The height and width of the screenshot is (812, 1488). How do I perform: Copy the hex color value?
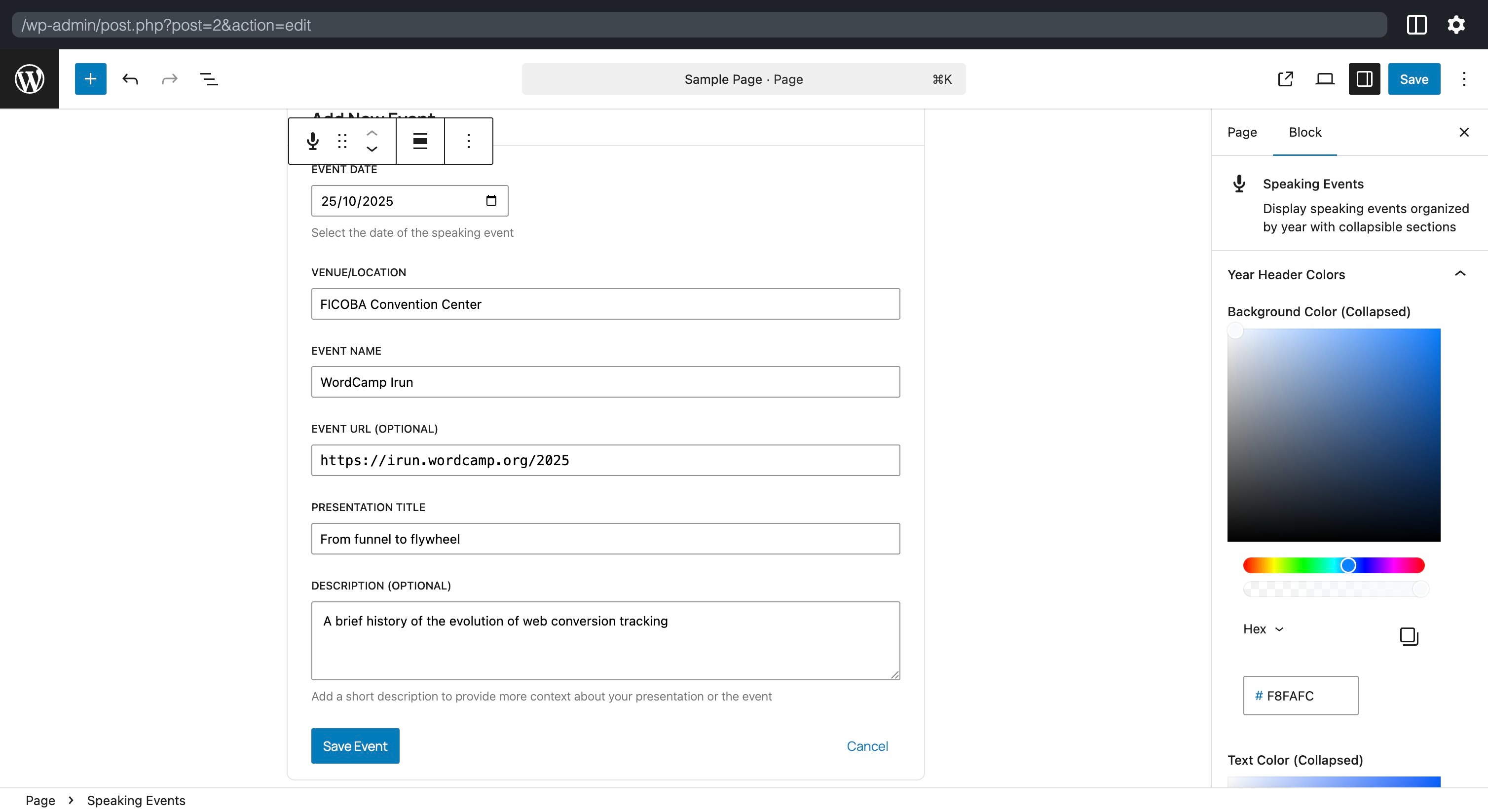pyautogui.click(x=1409, y=636)
